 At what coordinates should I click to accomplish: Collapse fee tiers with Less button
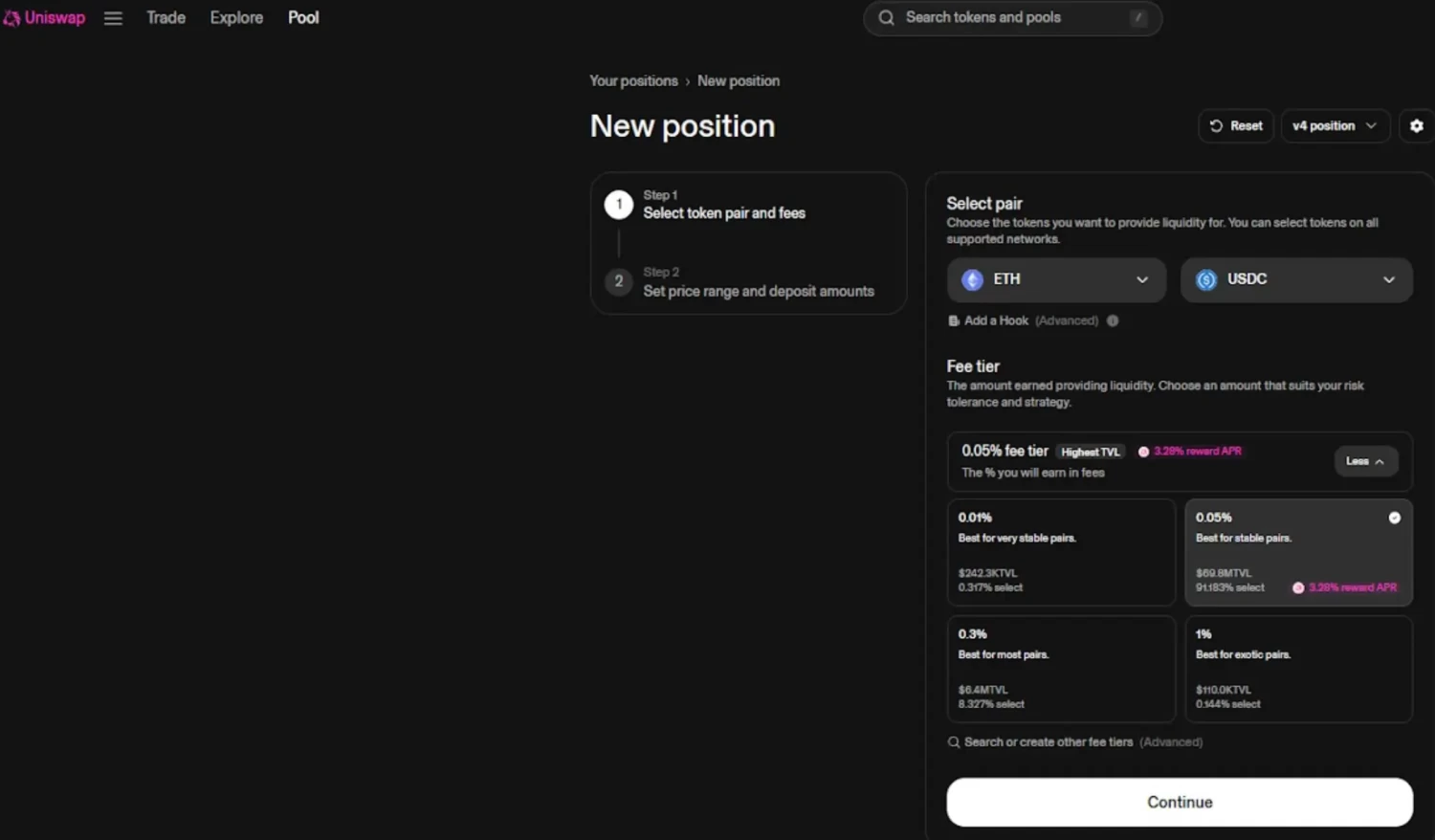(1365, 461)
